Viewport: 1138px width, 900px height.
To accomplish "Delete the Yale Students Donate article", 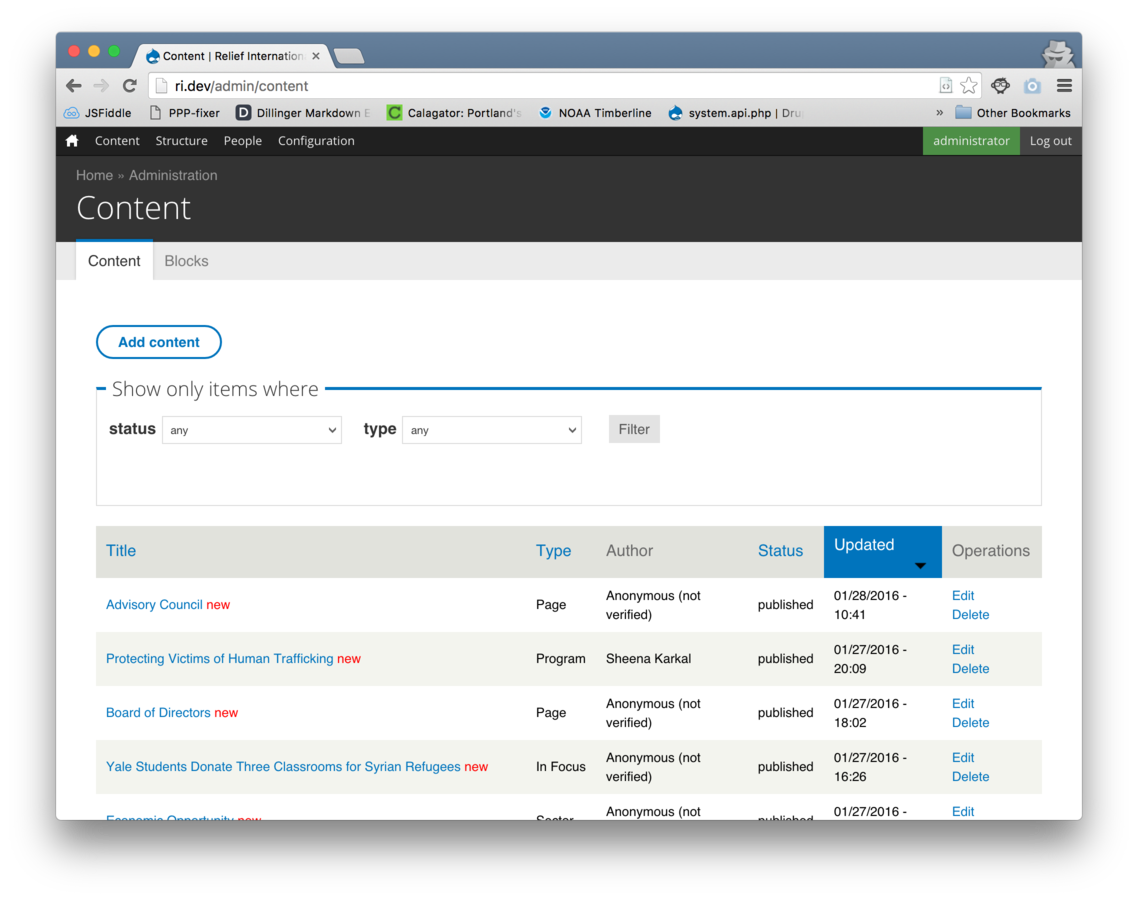I will [x=970, y=776].
